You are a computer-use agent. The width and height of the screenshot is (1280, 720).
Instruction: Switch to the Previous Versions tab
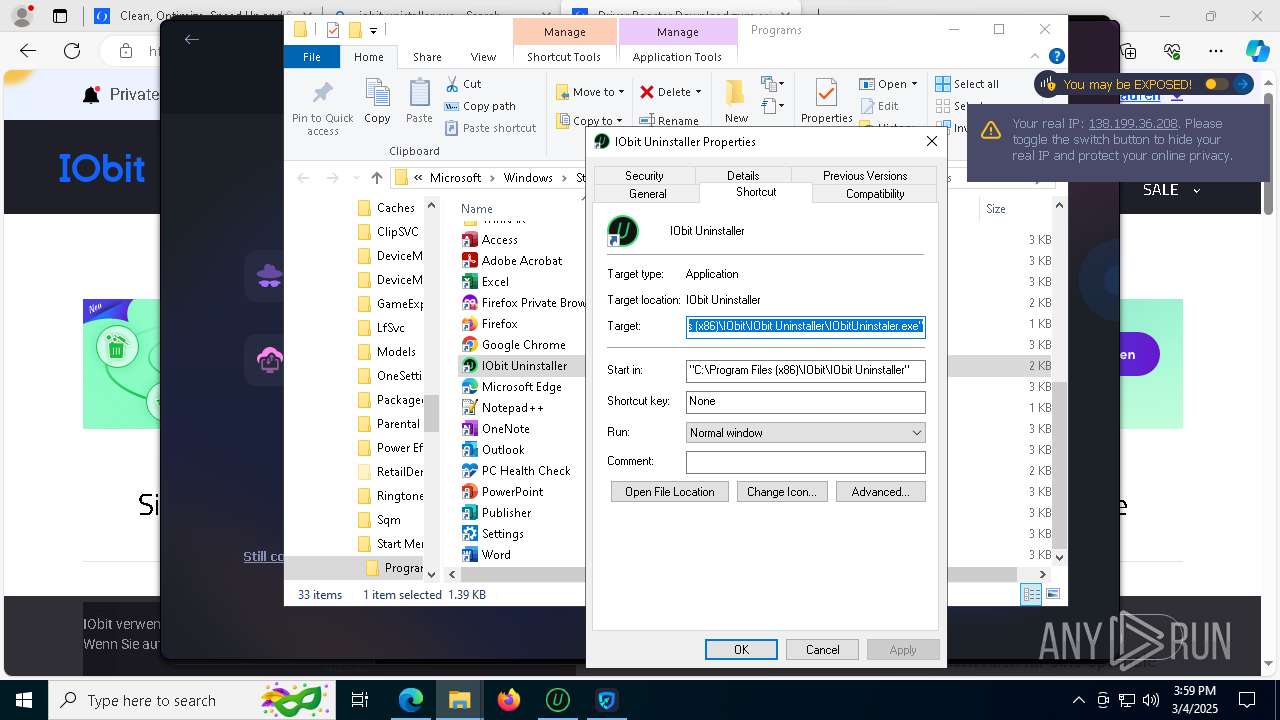865,175
